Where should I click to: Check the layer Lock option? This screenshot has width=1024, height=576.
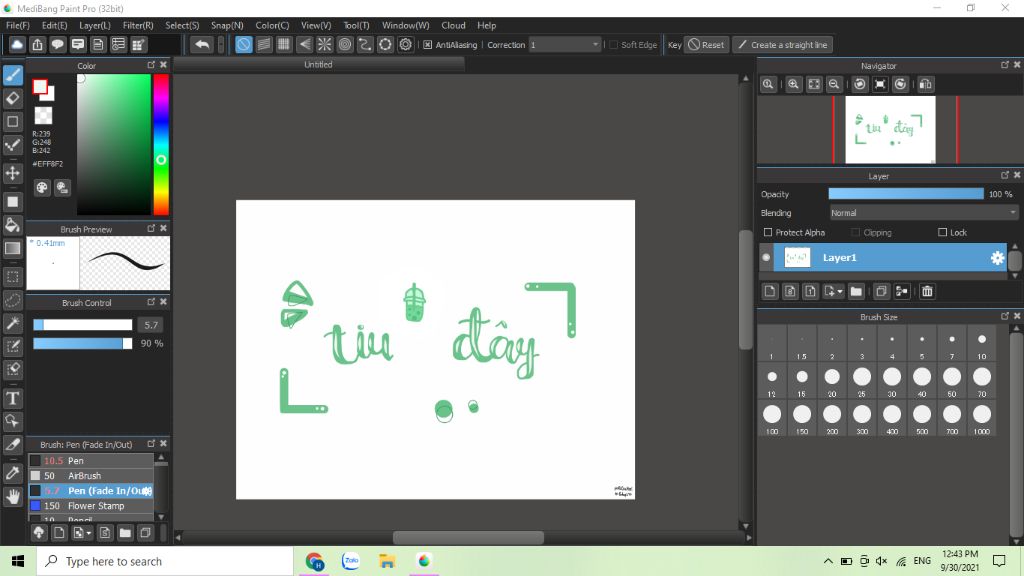[942, 232]
